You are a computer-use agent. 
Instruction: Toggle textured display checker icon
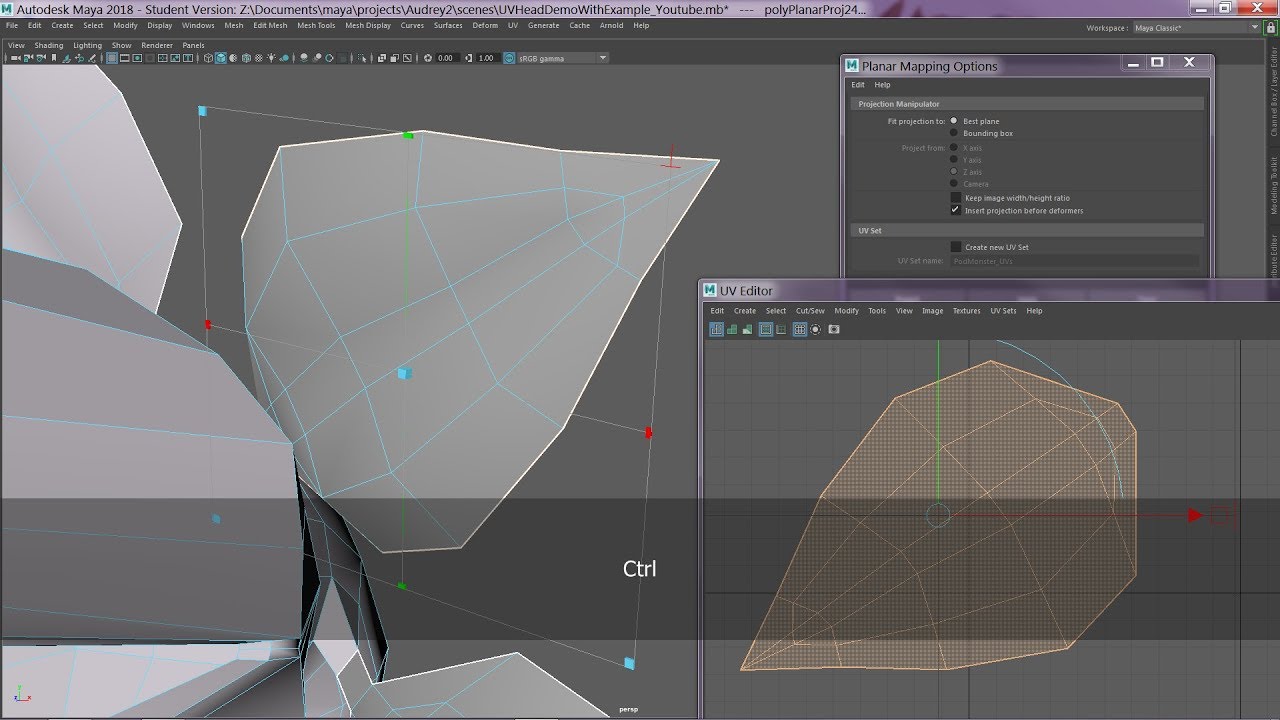tap(259, 58)
